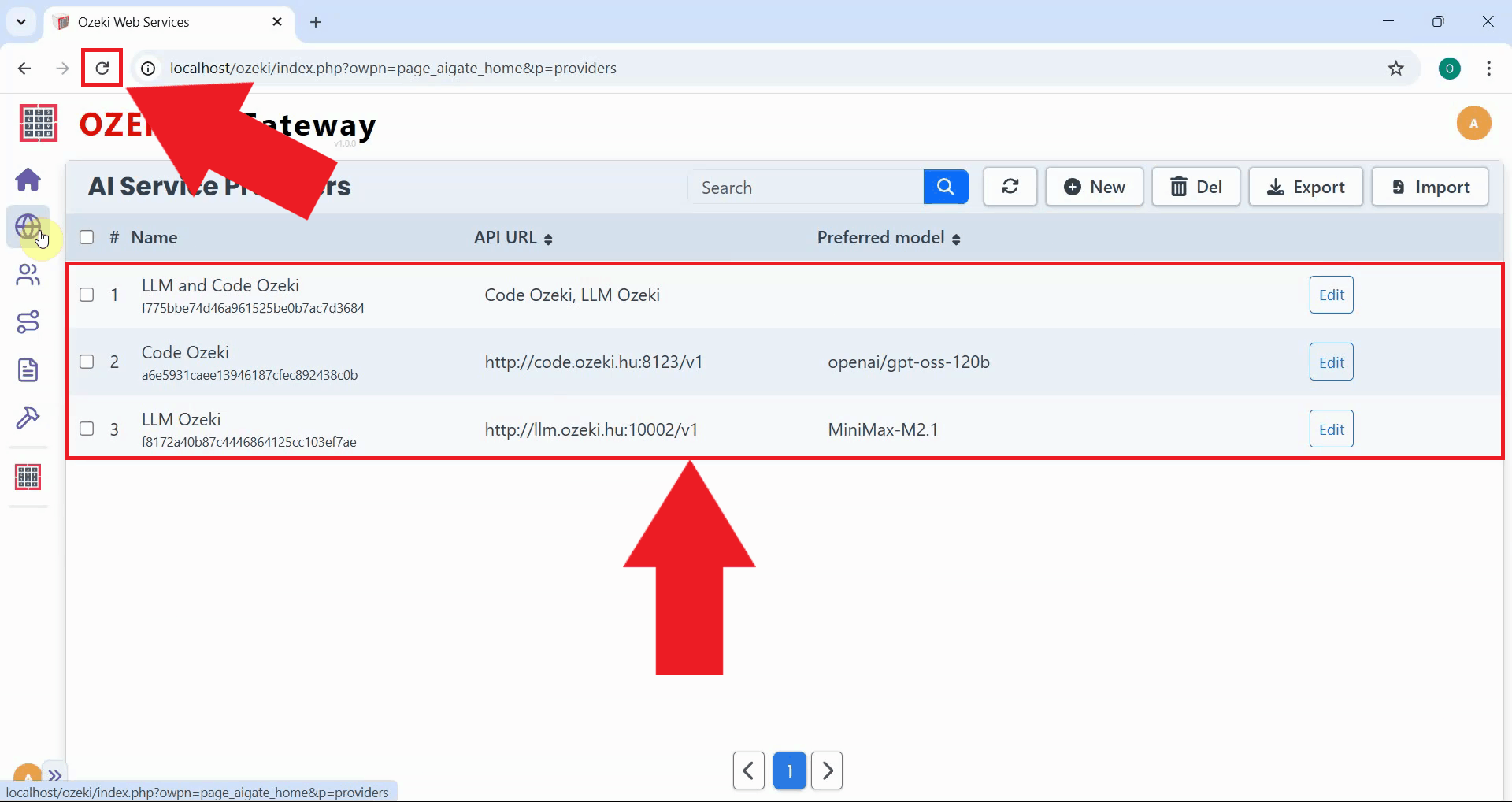Open the browser tab search dropdown
Image resolution: width=1512 pixels, height=802 pixels.
[20, 22]
